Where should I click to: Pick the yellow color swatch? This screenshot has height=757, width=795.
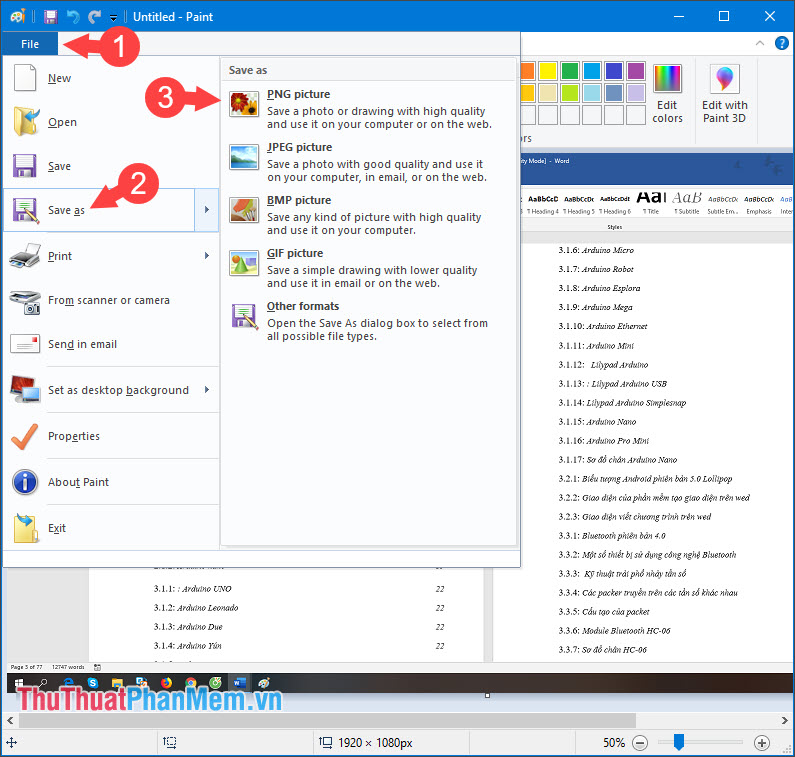(x=548, y=71)
